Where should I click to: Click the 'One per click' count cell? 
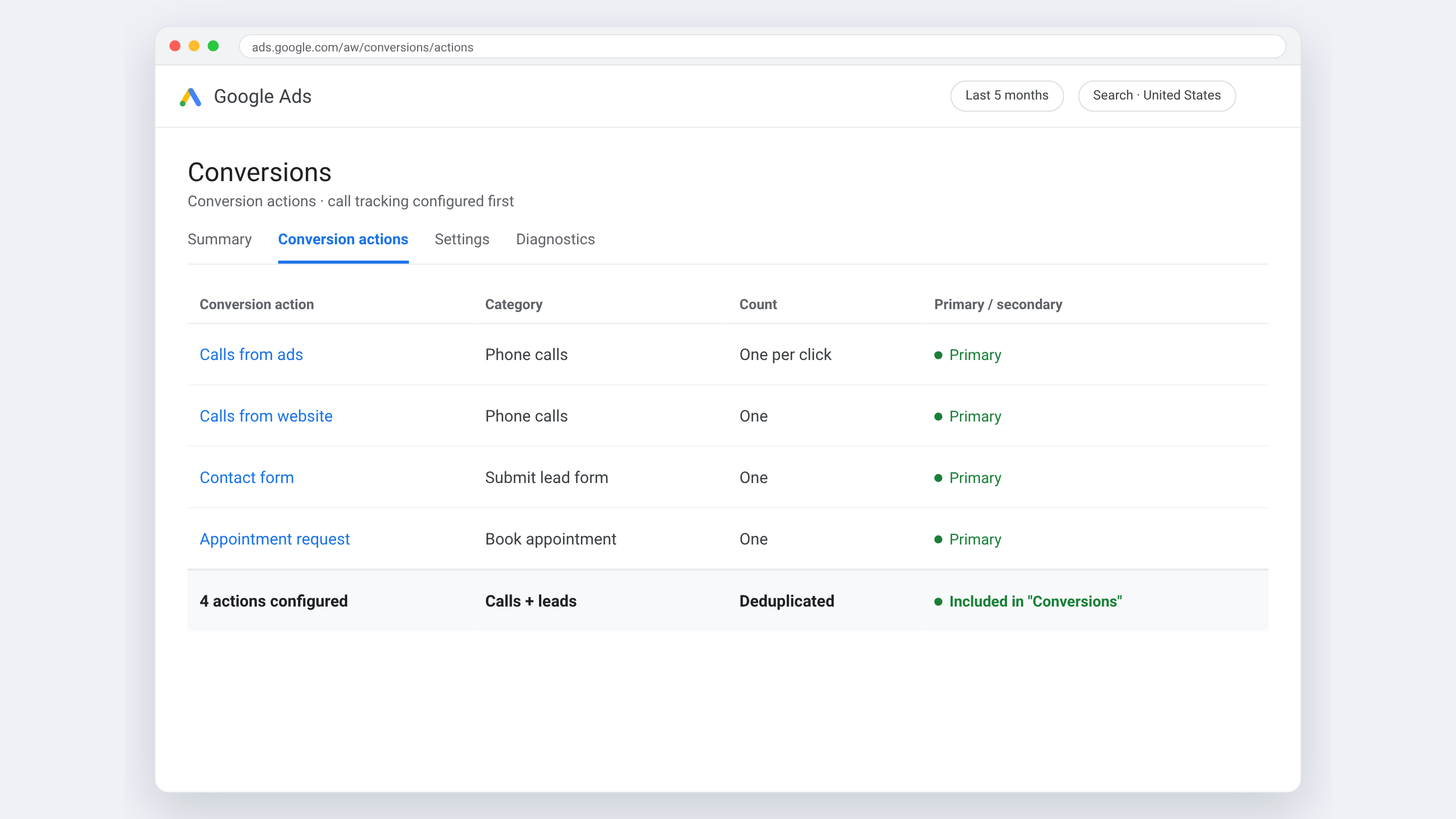(x=785, y=354)
